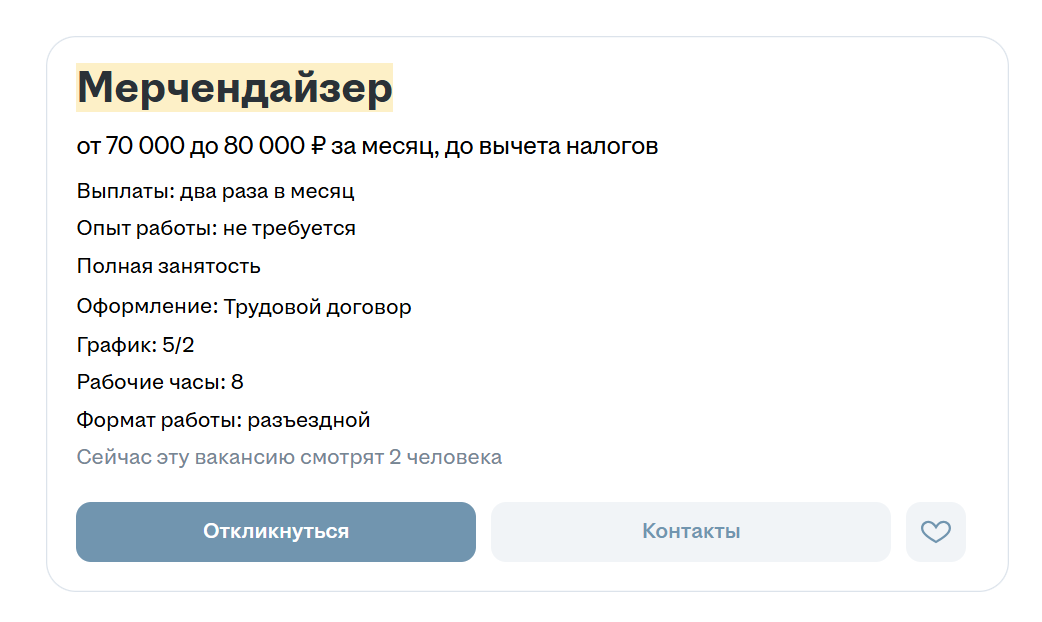Click the Откликнуться apply button

[276, 532]
